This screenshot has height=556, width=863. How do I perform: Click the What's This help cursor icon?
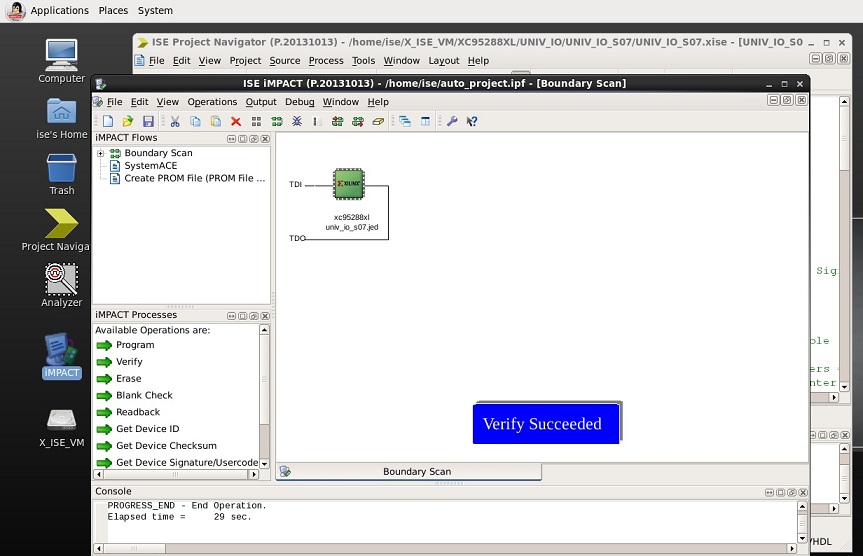click(x=472, y=121)
